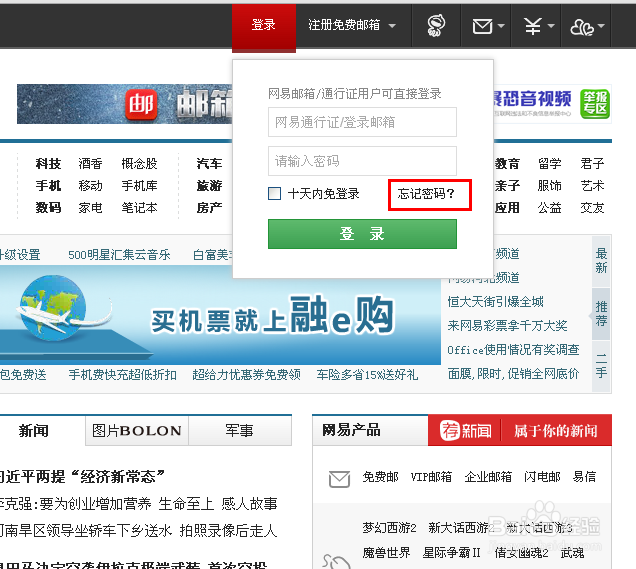Open headline 李克强:要为创业增加营养
636x569 pixels.
pyautogui.click(x=75, y=504)
